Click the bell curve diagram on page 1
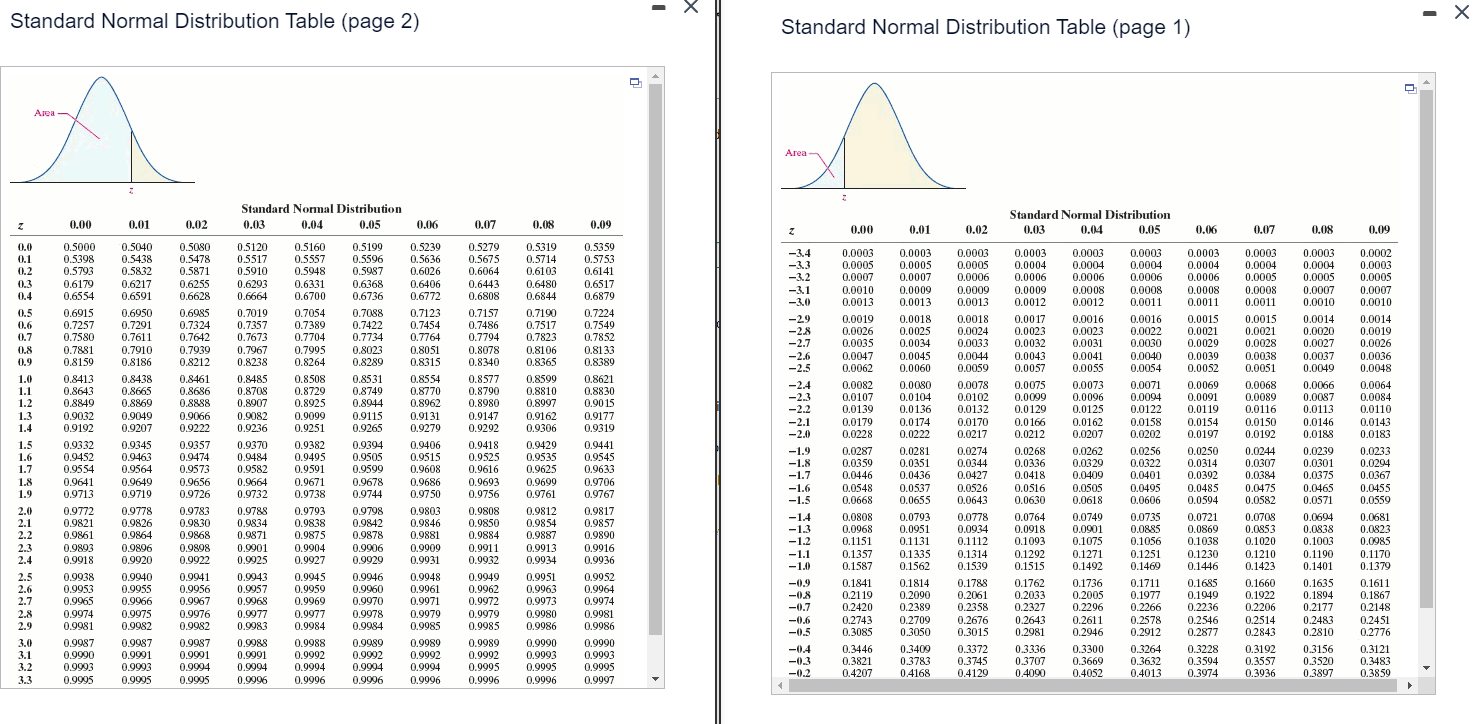This screenshot has height=724, width=1482. pyautogui.click(x=870, y=140)
